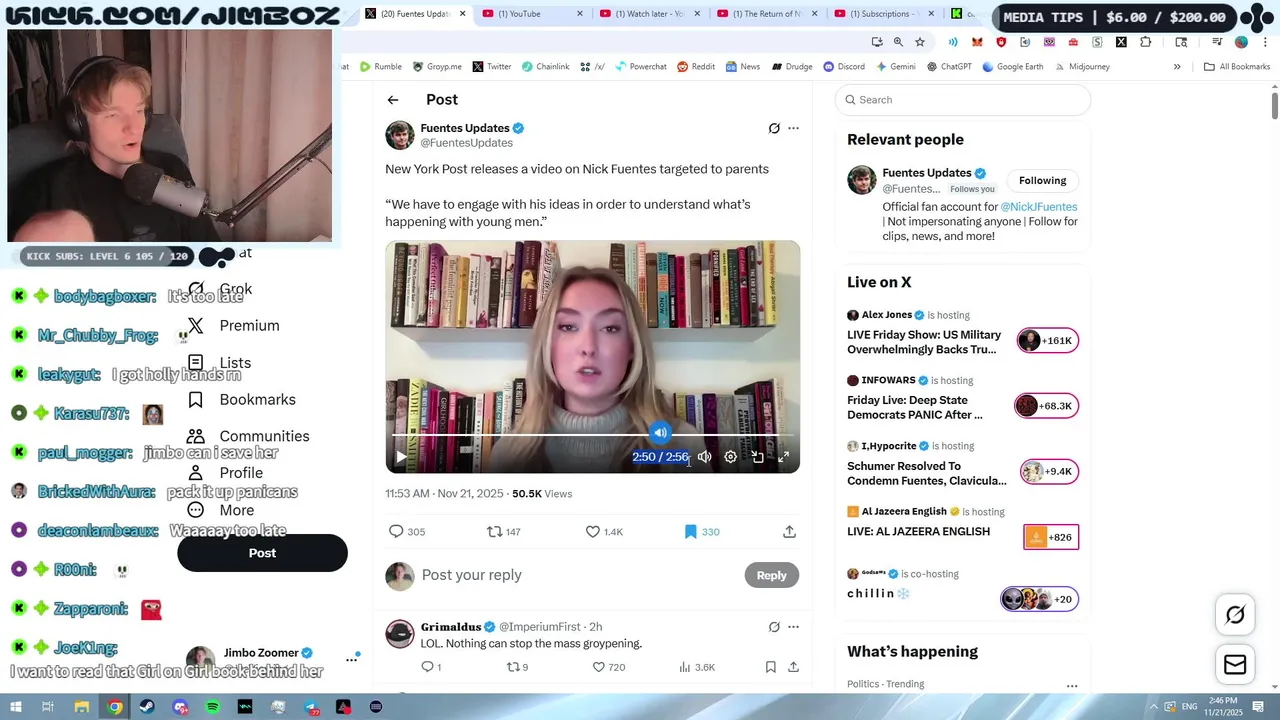This screenshot has height=720, width=1280.
Task: Toggle bookmark on post with 330 bookmarks
Action: coord(701,532)
